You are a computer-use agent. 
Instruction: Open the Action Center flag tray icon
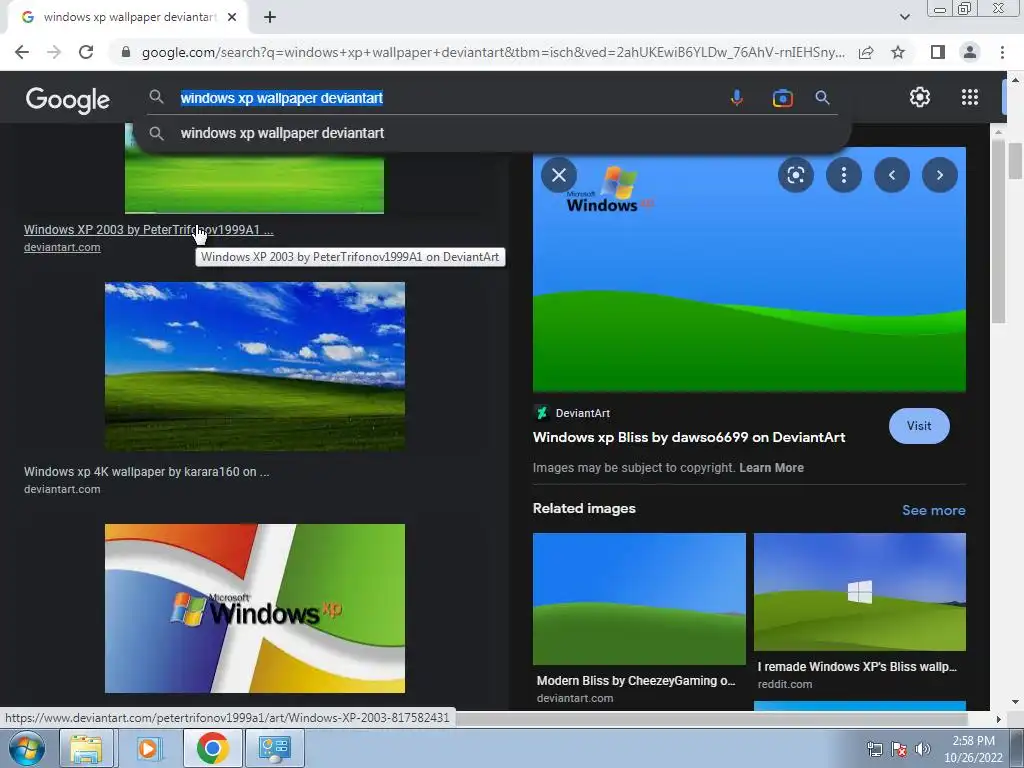[899, 749]
